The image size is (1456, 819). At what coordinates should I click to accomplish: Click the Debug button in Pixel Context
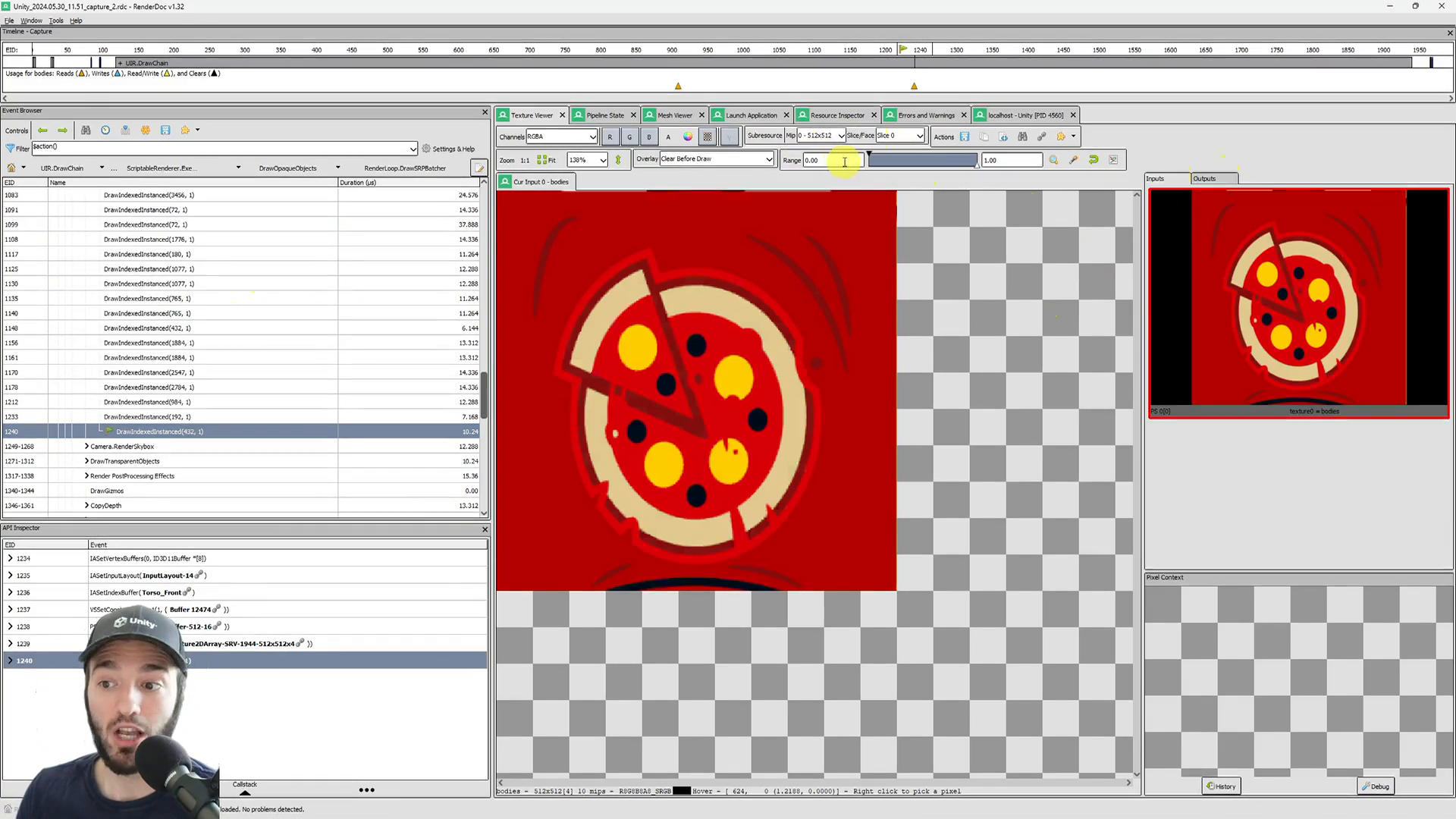click(1376, 786)
